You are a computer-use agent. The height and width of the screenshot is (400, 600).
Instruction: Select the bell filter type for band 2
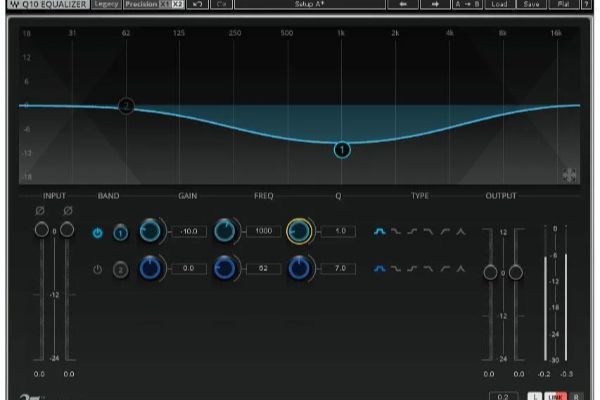[x=380, y=269]
